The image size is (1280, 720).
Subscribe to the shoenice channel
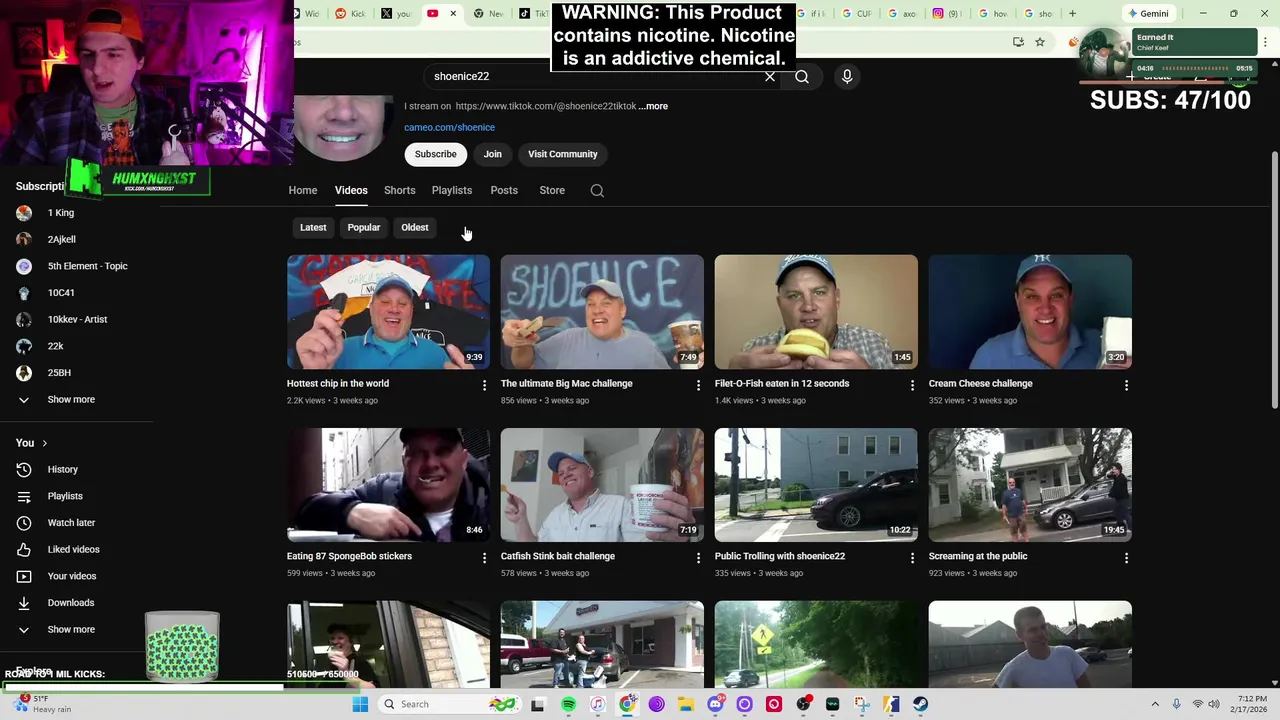point(435,154)
